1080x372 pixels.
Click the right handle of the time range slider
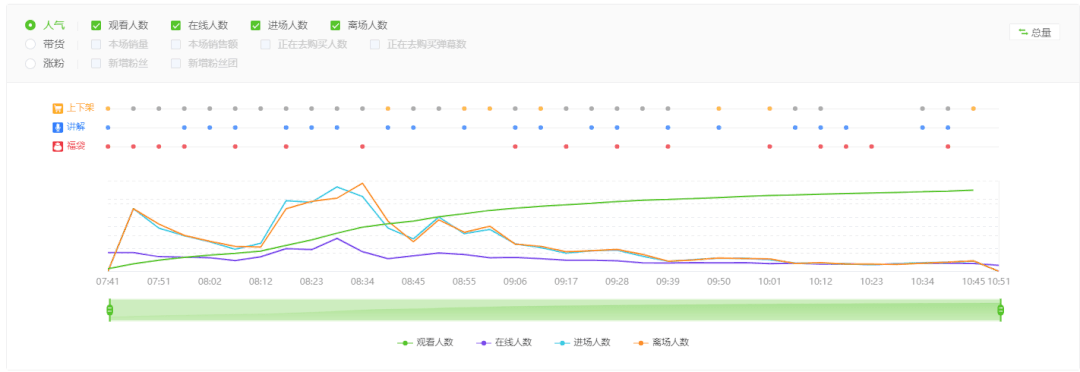pos(1001,310)
